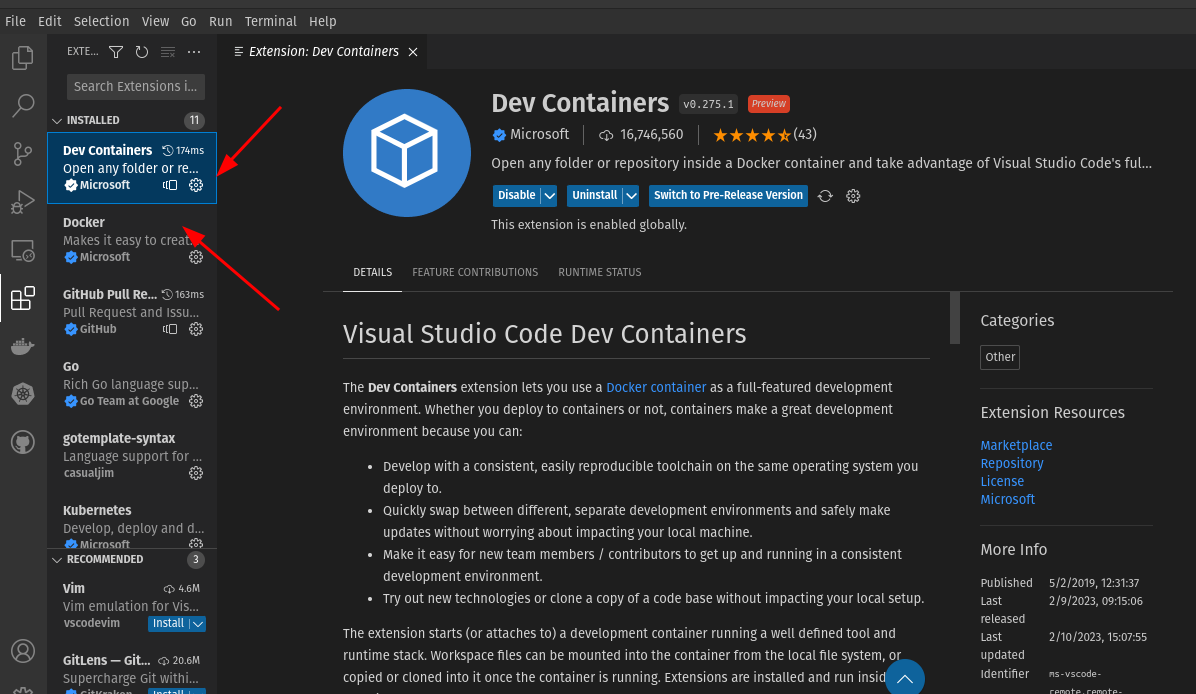Image resolution: width=1196 pixels, height=694 pixels.
Task: Open the Remote Explorer view
Action: click(23, 250)
